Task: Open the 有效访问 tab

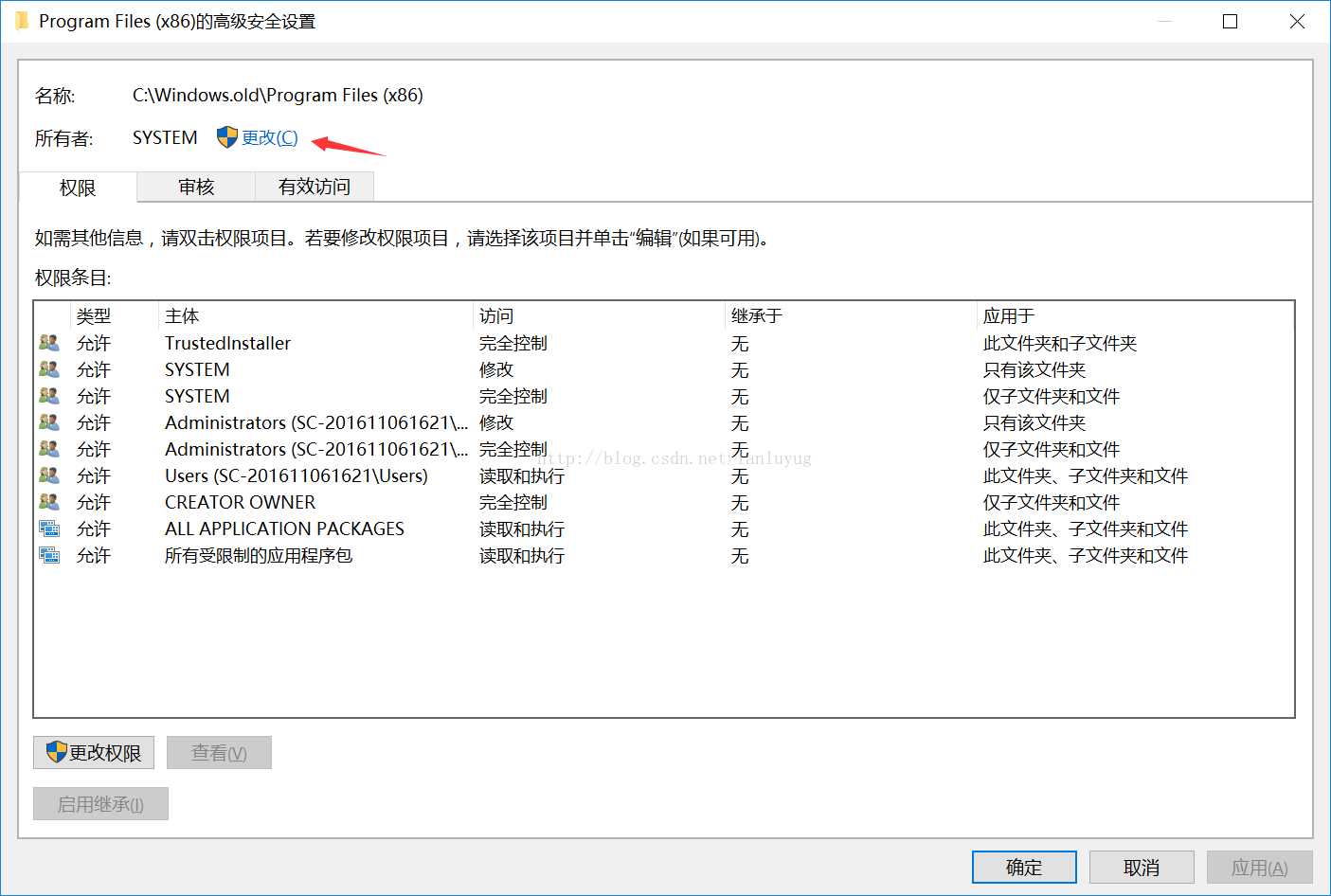Action: point(315,187)
